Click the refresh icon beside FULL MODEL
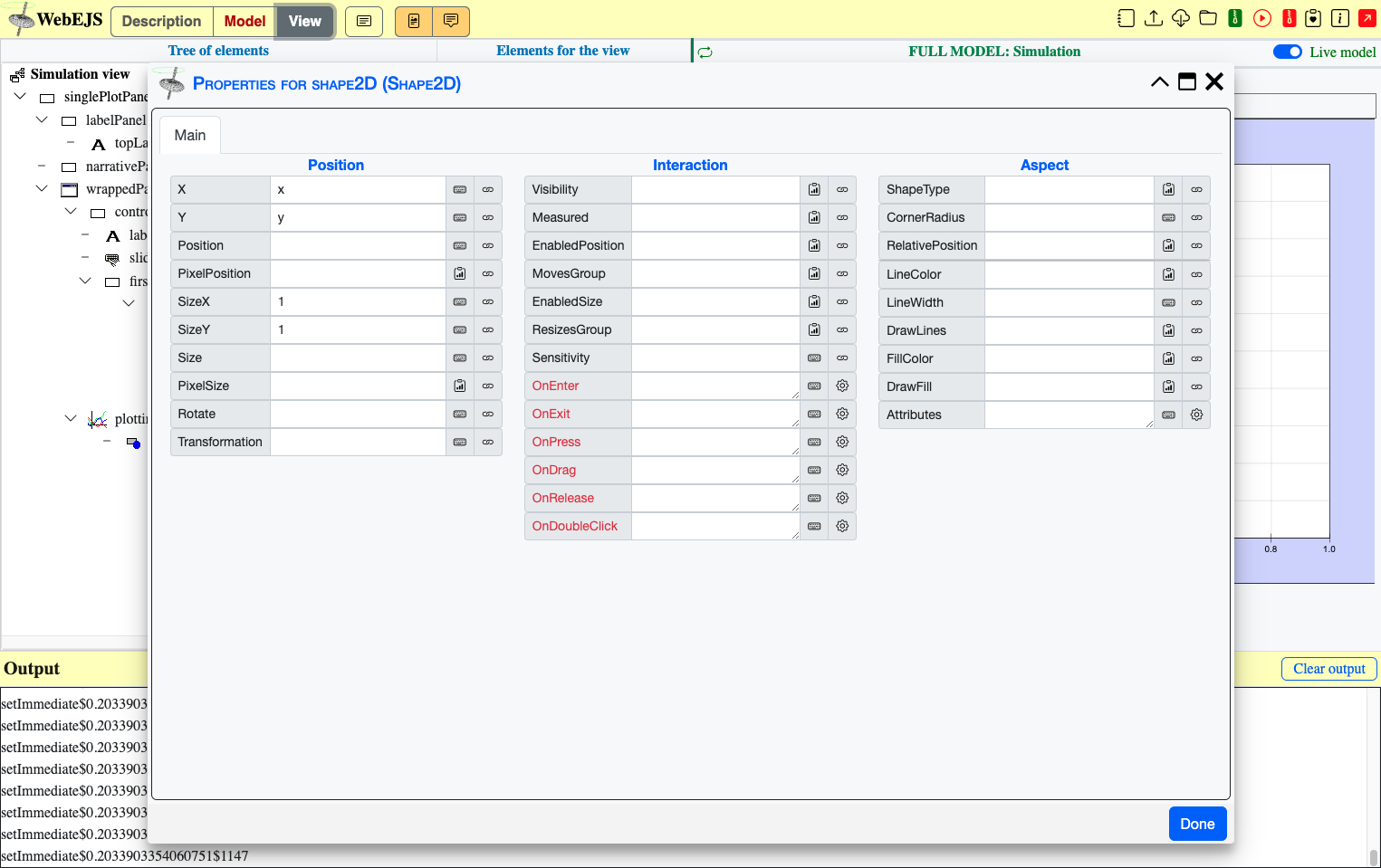The image size is (1381, 868). tap(705, 52)
